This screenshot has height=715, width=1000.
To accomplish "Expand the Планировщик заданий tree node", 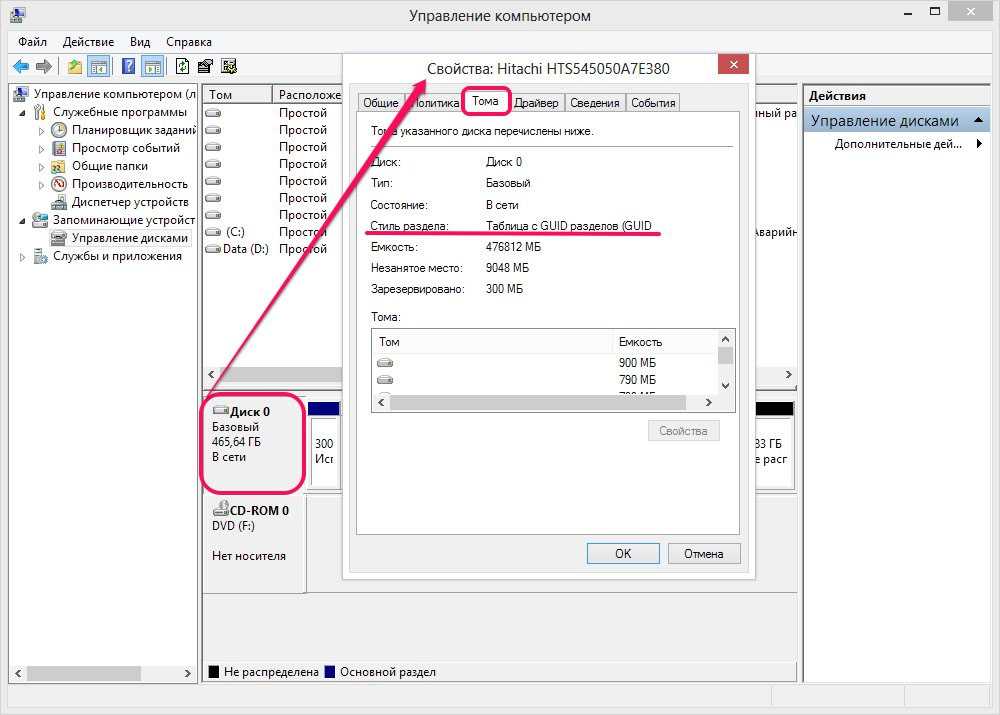I will coord(41,131).
